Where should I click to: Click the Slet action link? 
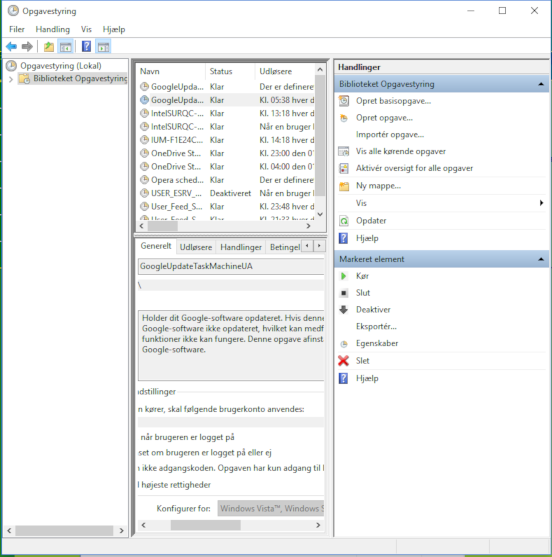(x=363, y=361)
